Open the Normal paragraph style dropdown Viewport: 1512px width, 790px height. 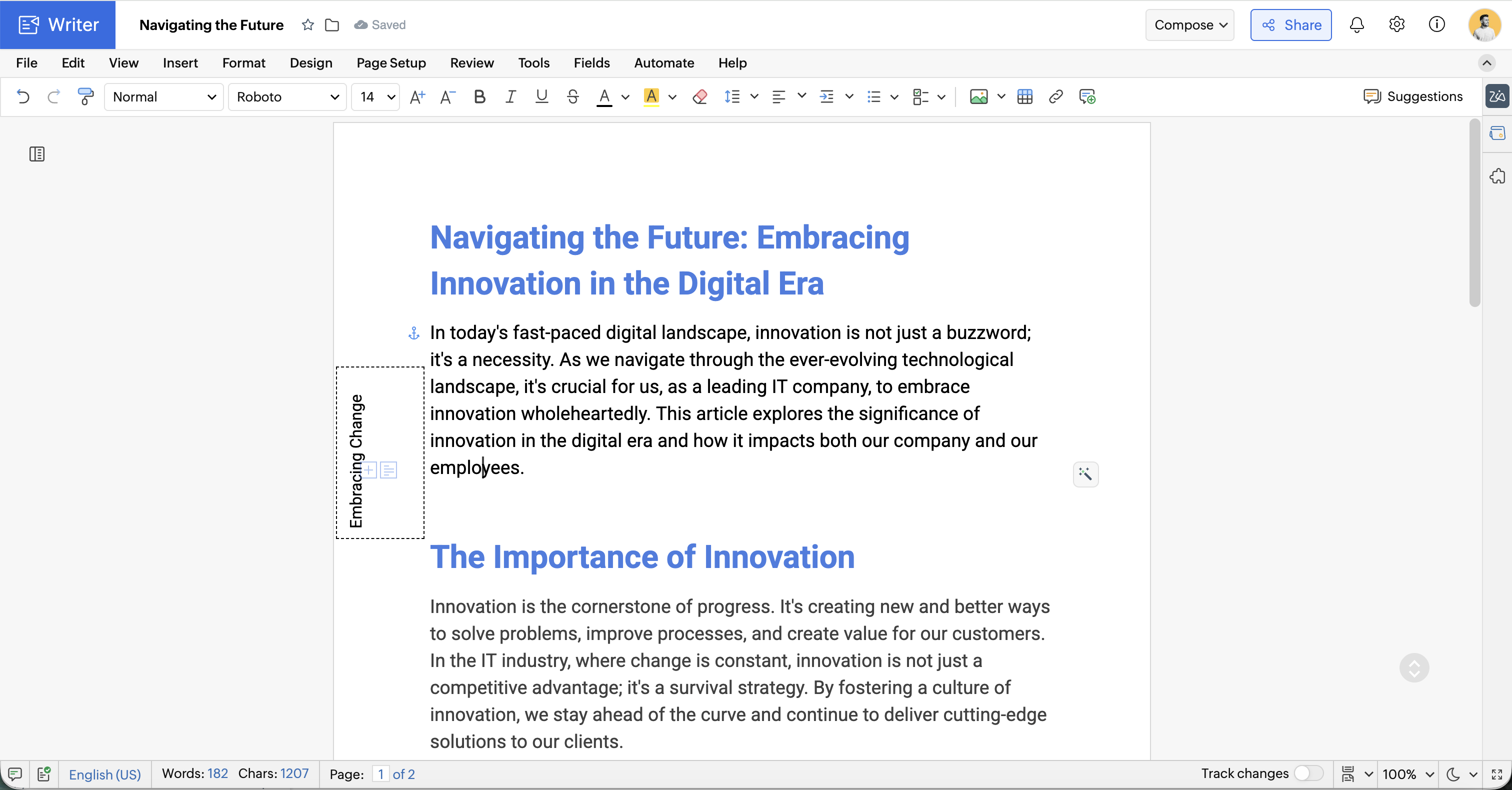tap(164, 97)
